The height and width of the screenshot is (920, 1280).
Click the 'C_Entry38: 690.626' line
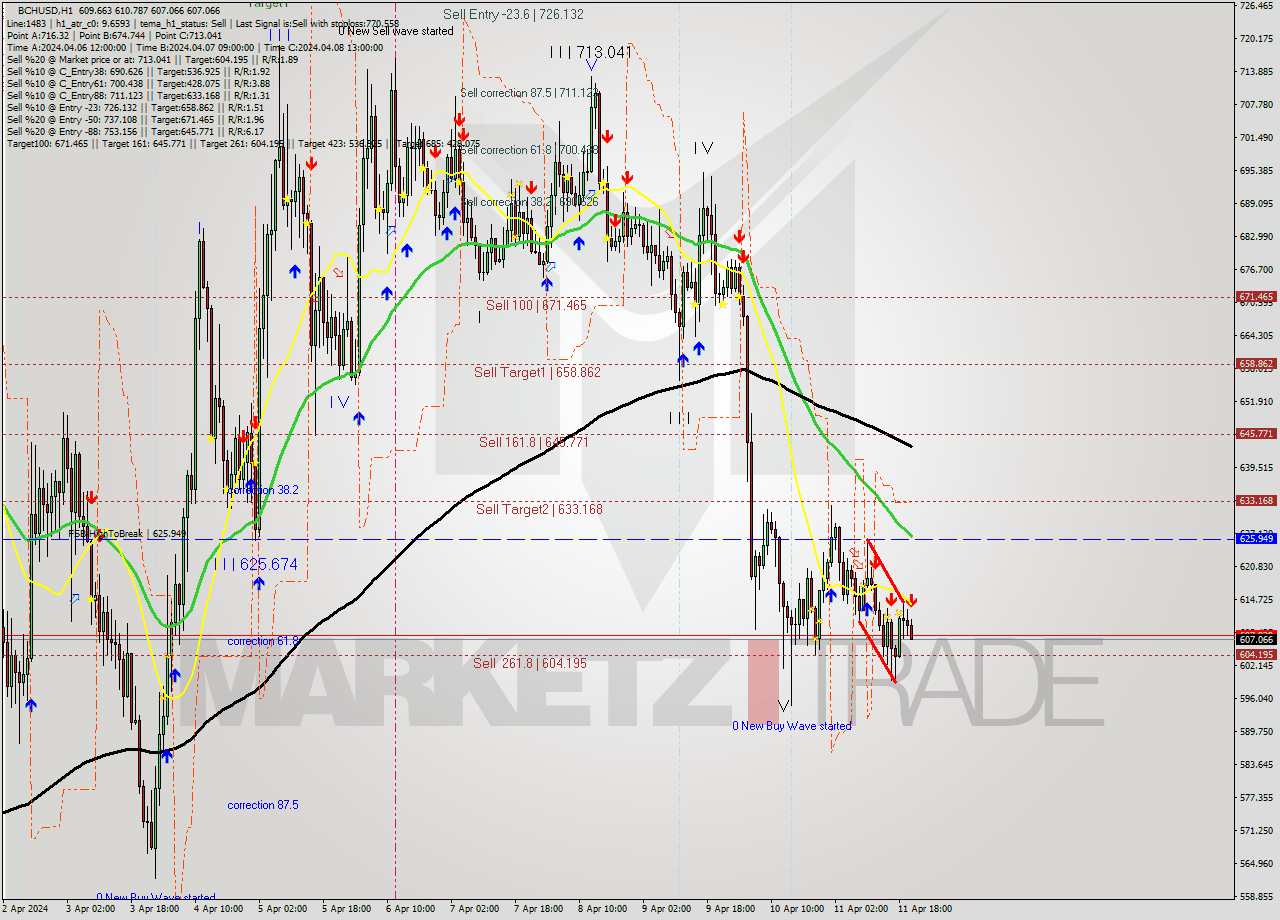coord(138,71)
